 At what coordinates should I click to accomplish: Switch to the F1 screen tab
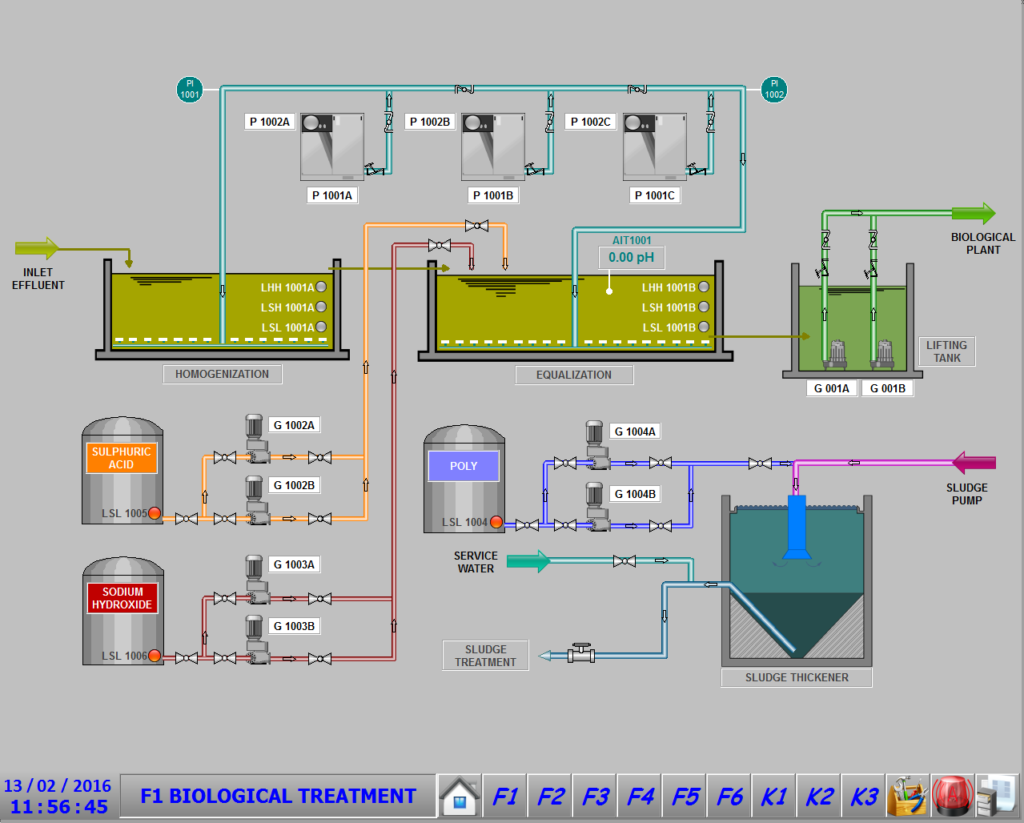tap(505, 796)
